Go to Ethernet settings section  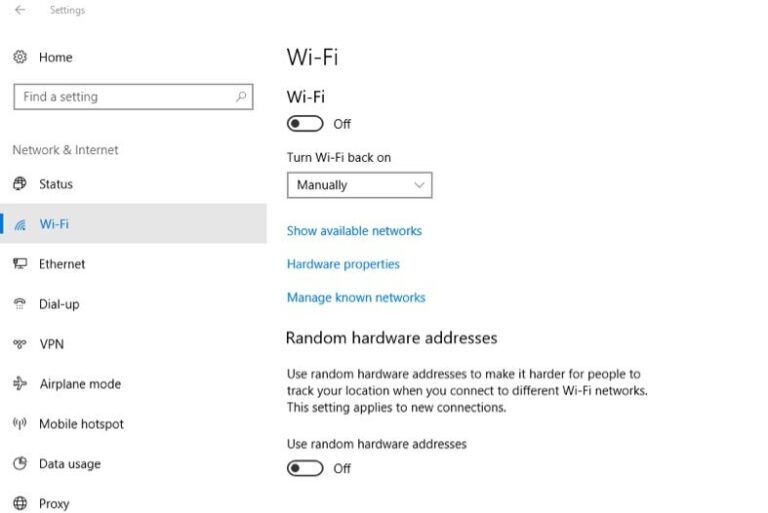tap(62, 264)
